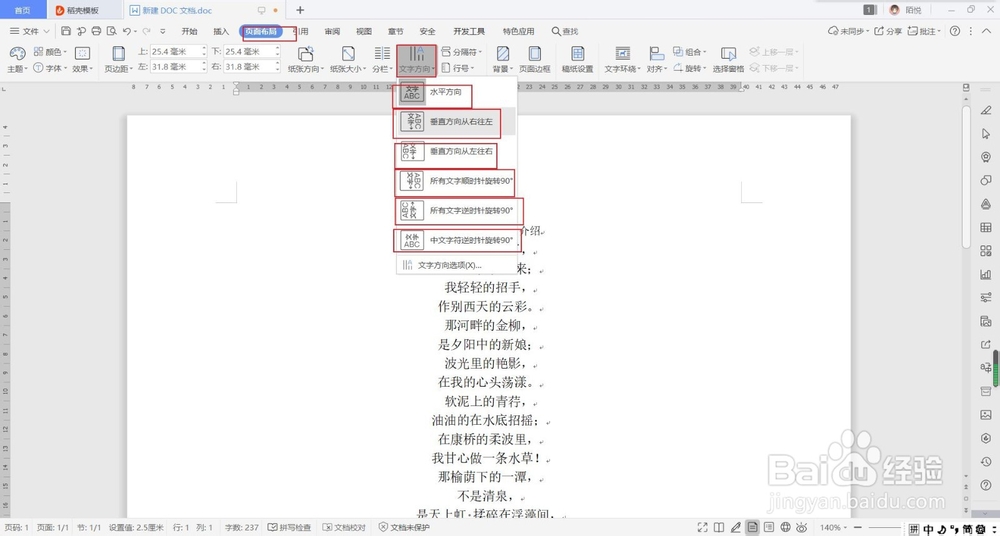Open the 文件 file menu

(30, 31)
